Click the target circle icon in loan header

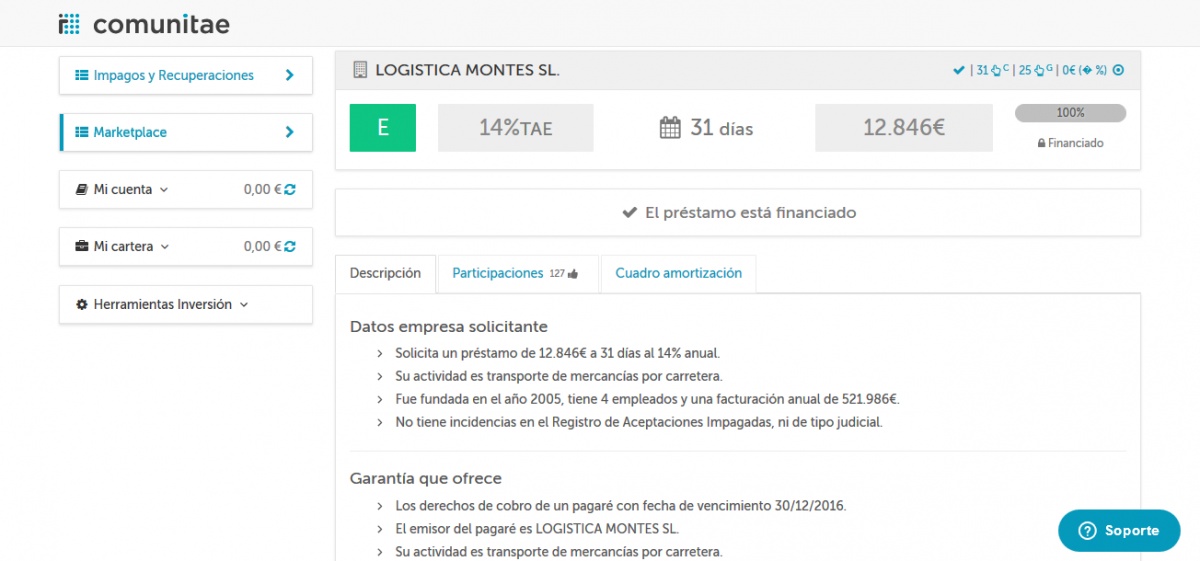click(1118, 70)
